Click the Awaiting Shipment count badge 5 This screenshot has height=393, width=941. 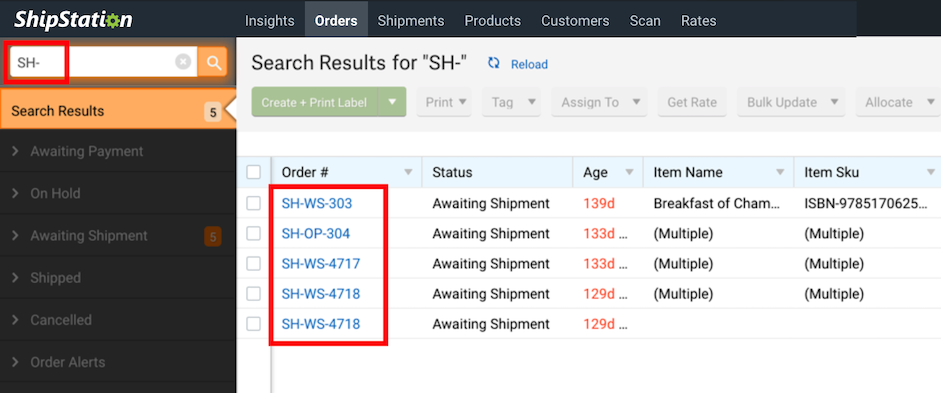coord(212,236)
